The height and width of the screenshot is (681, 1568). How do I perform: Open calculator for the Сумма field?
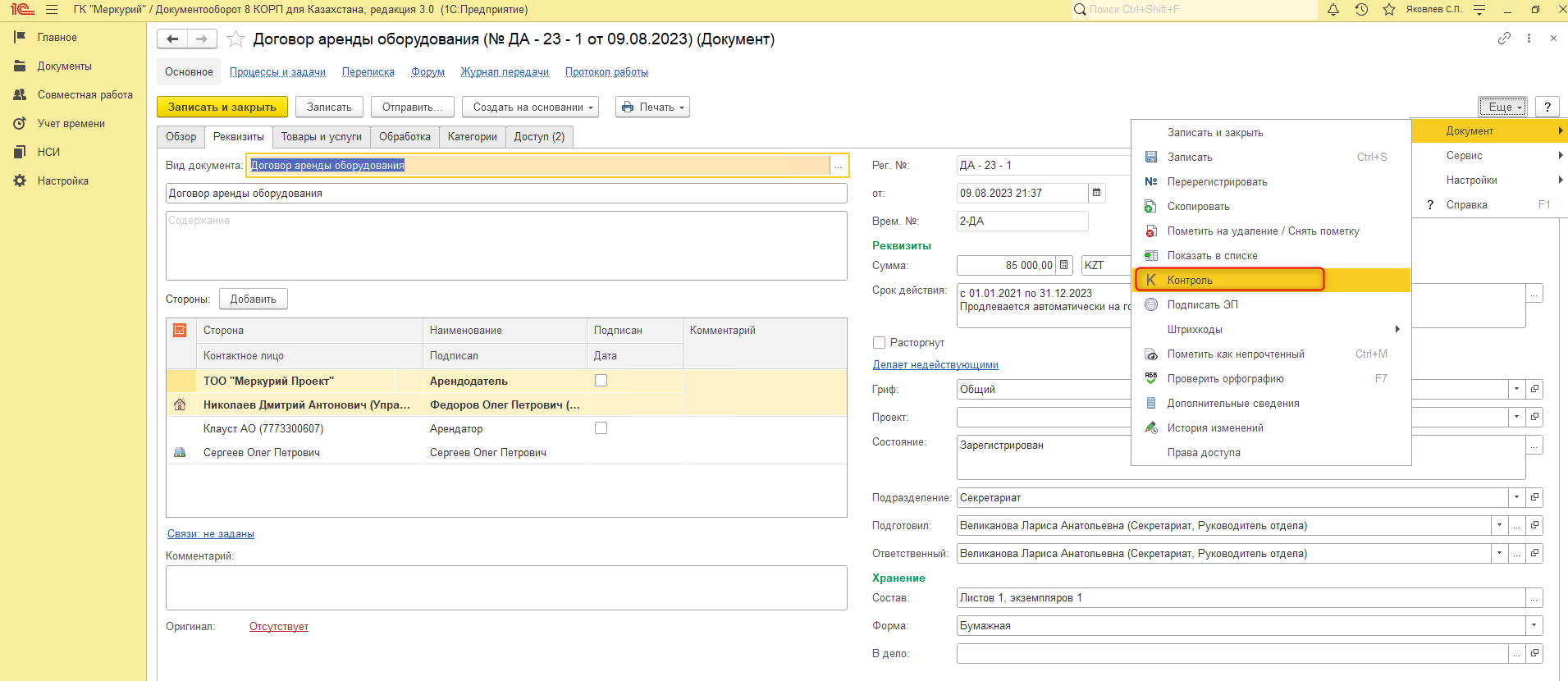tap(1064, 265)
